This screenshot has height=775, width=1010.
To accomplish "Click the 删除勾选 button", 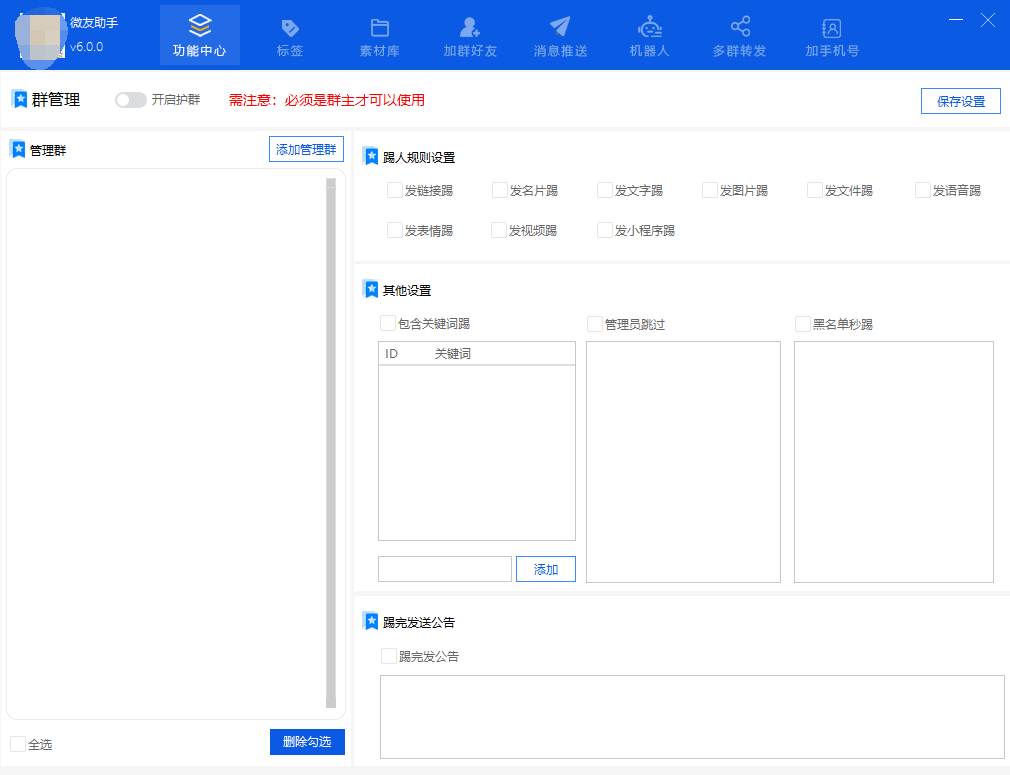I will [307, 742].
